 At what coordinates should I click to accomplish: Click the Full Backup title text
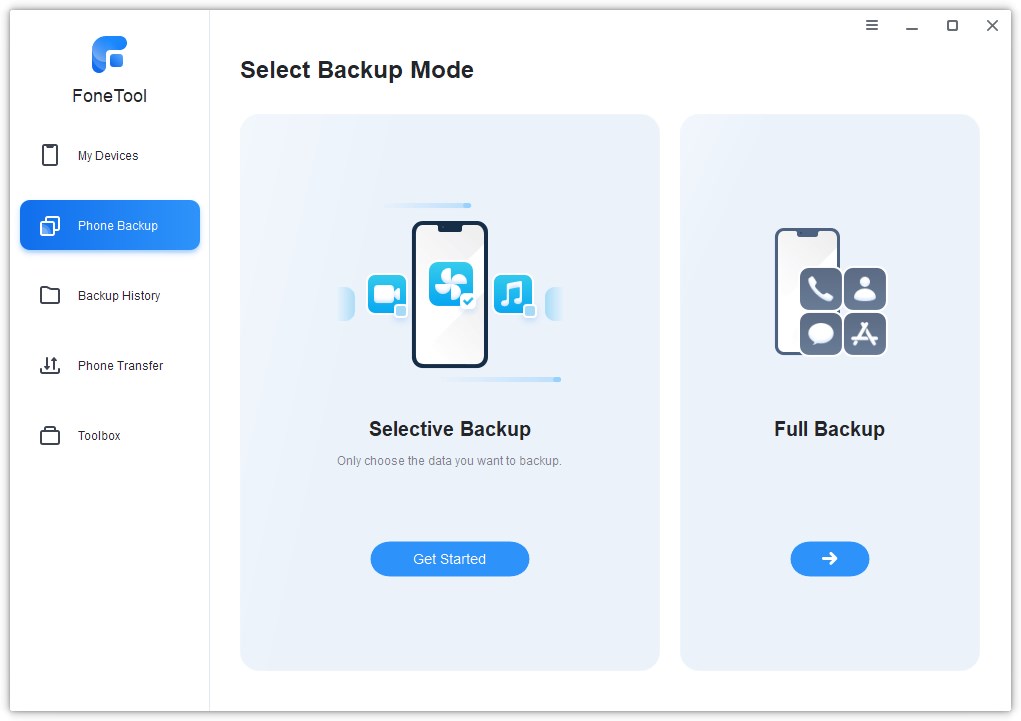click(829, 429)
